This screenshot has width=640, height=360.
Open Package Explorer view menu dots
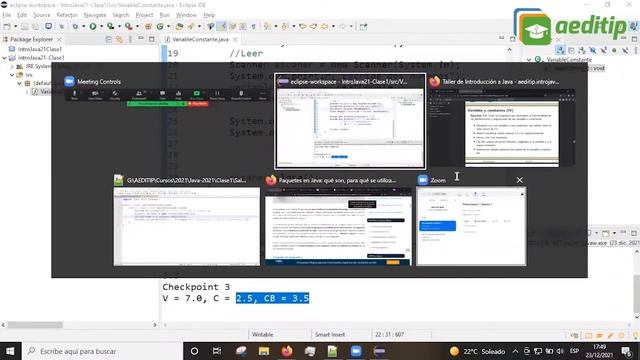pyautogui.click(x=130, y=39)
